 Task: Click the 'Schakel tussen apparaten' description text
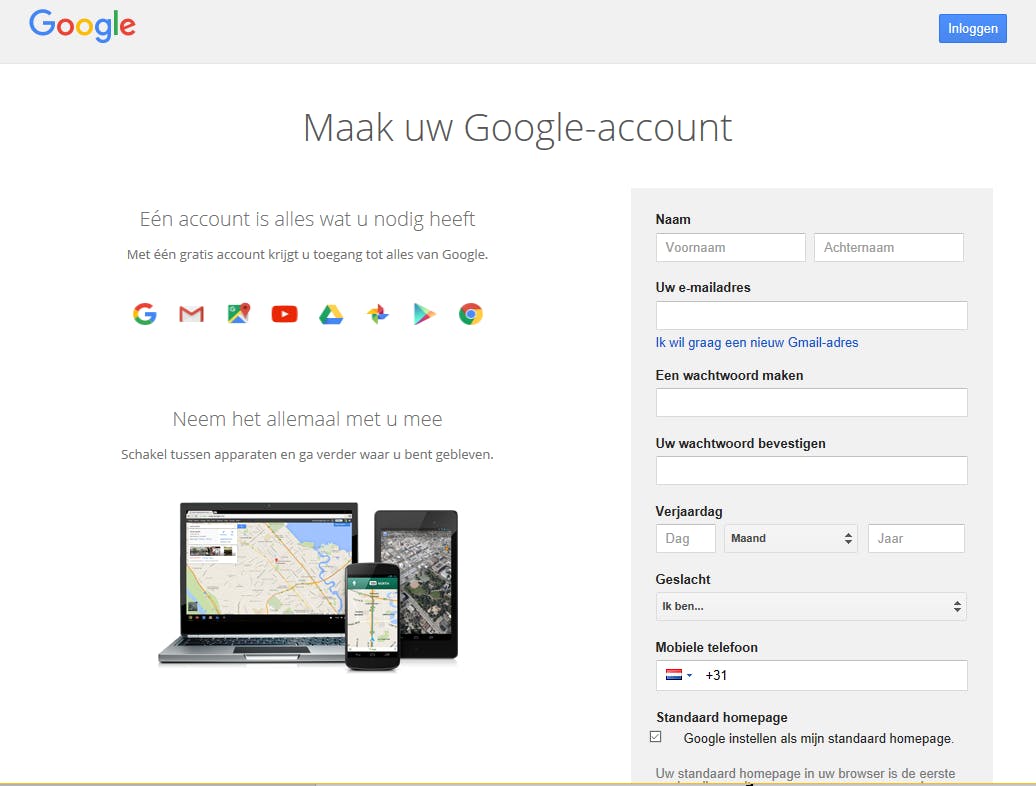[x=307, y=454]
